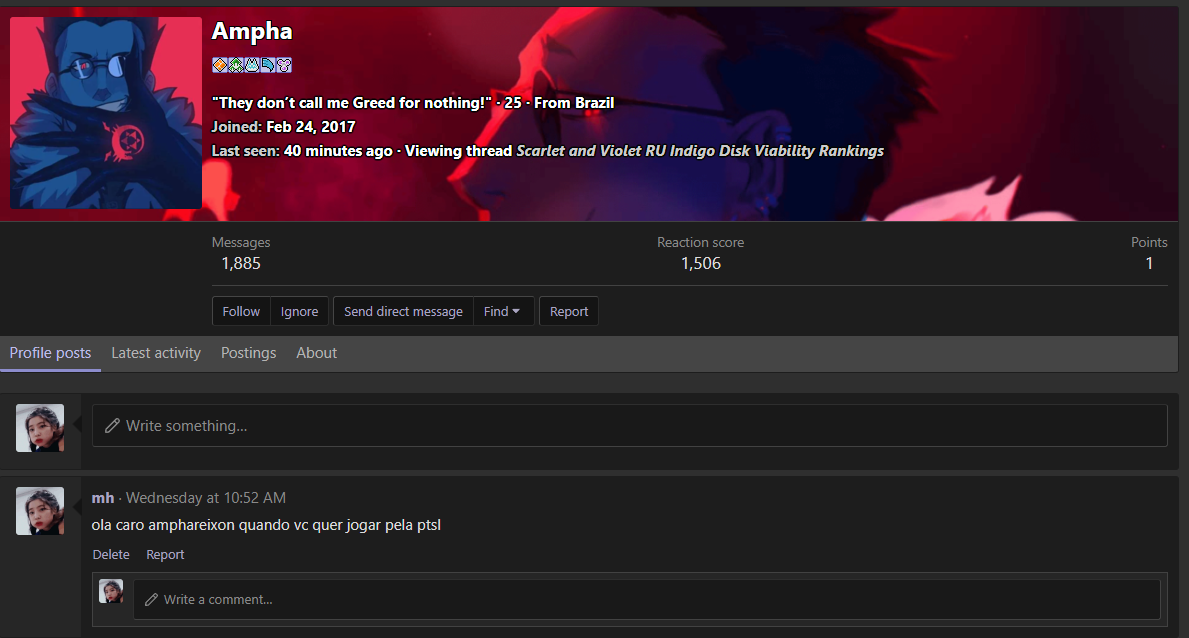Viewport: 1189px width, 638px height.
Task: Click the Reaction score value 1,506
Action: [701, 263]
